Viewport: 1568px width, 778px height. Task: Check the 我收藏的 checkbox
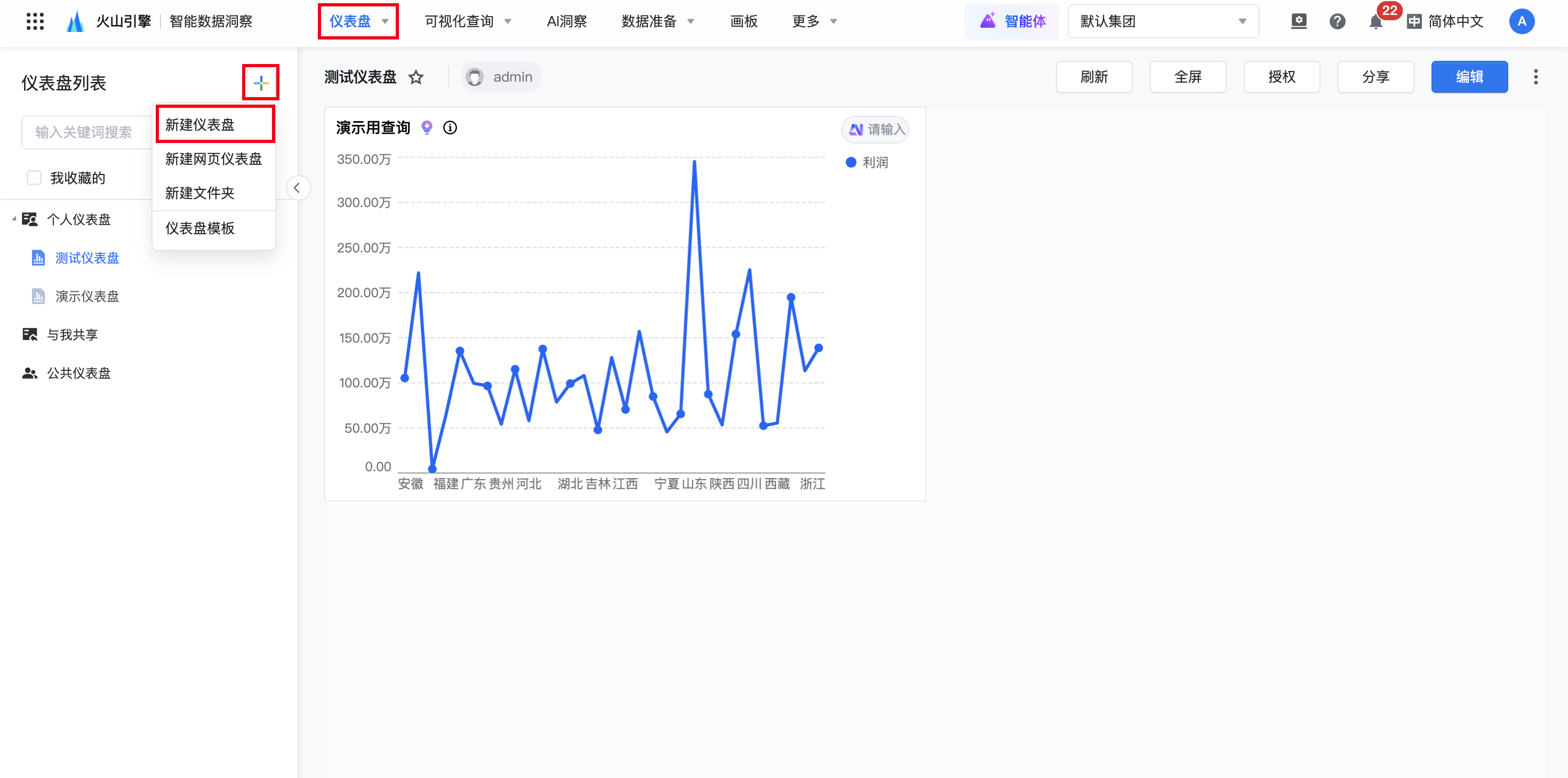(34, 178)
